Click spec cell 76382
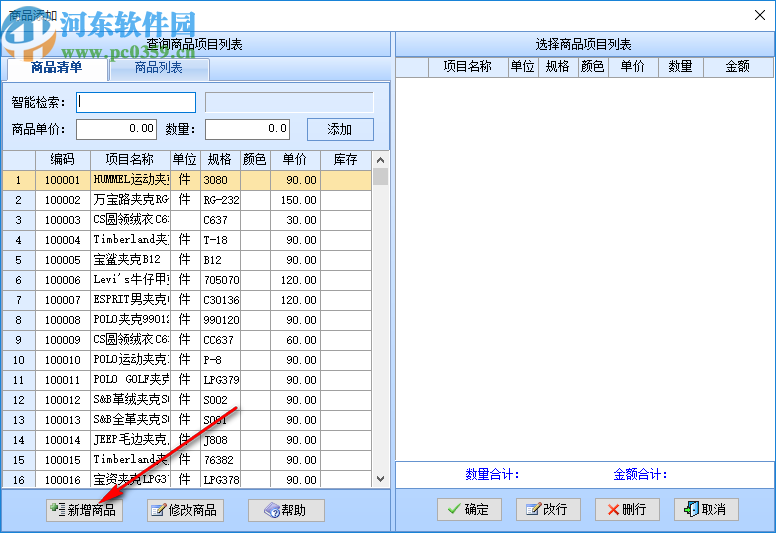 pos(221,460)
